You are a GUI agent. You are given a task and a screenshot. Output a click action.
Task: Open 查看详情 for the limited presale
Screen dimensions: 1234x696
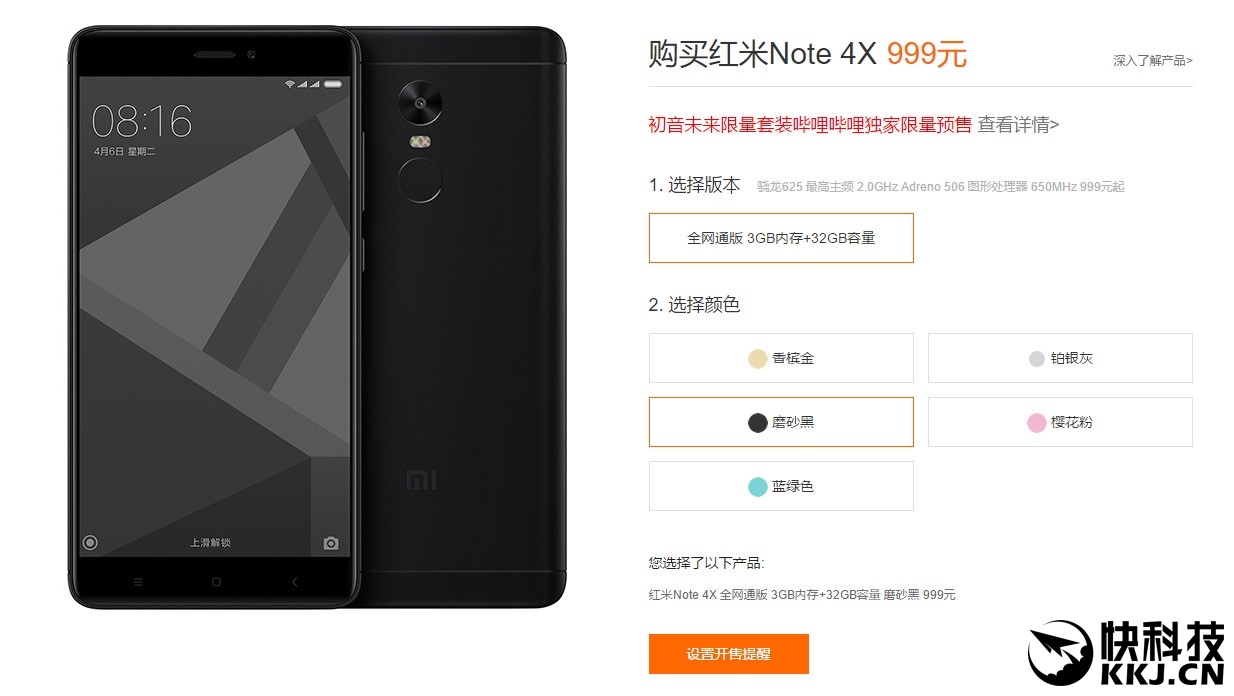[x=1018, y=125]
